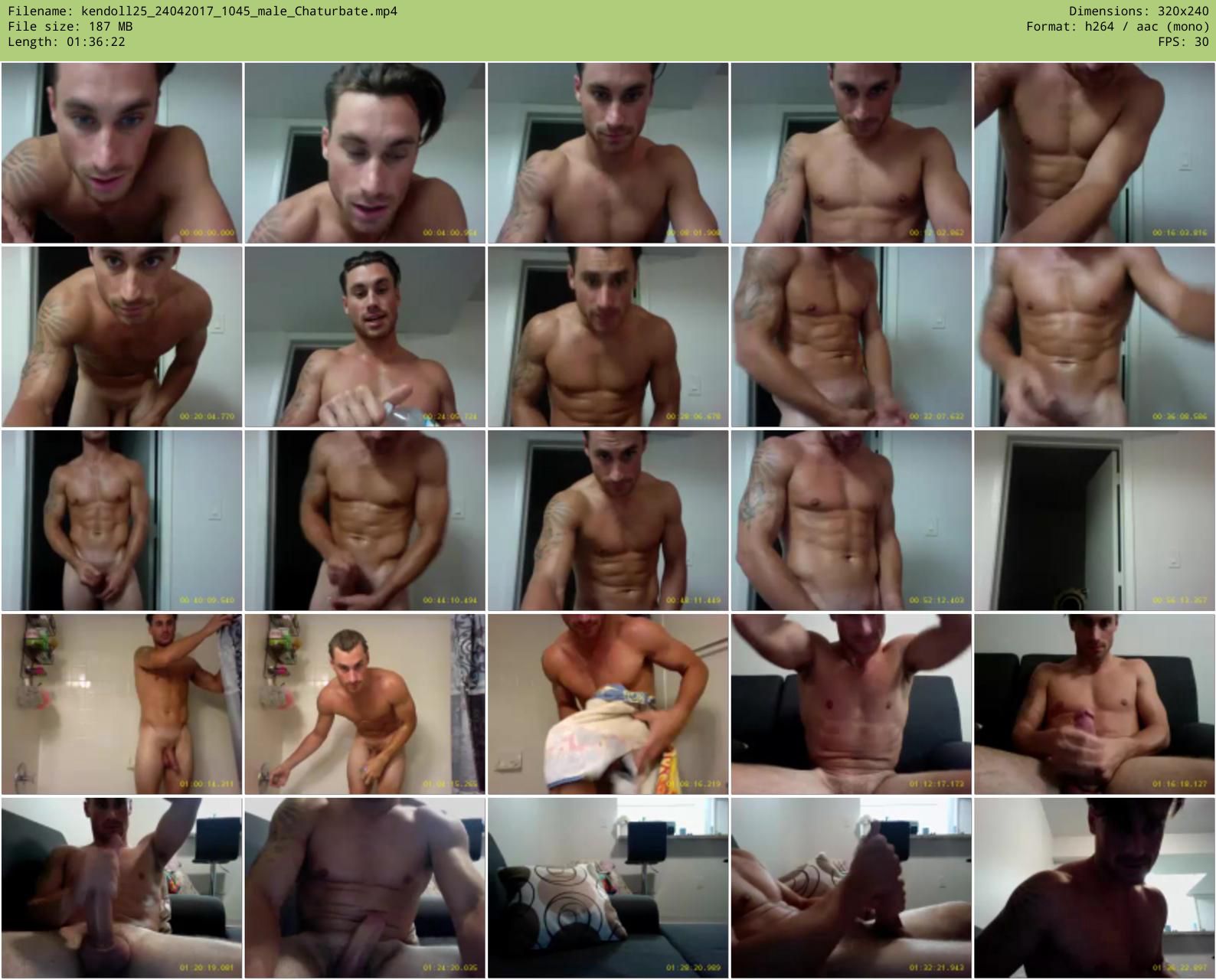Viewport: 1216px width, 980px height.
Task: Open the frame at timestamp 00:28:06
Action: (x=608, y=337)
